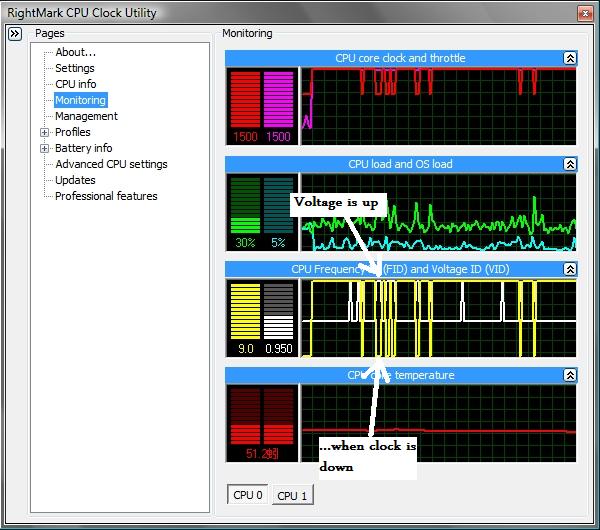This screenshot has height=530, width=600.
Task: Click the Pages panel label
Action: 50,34
